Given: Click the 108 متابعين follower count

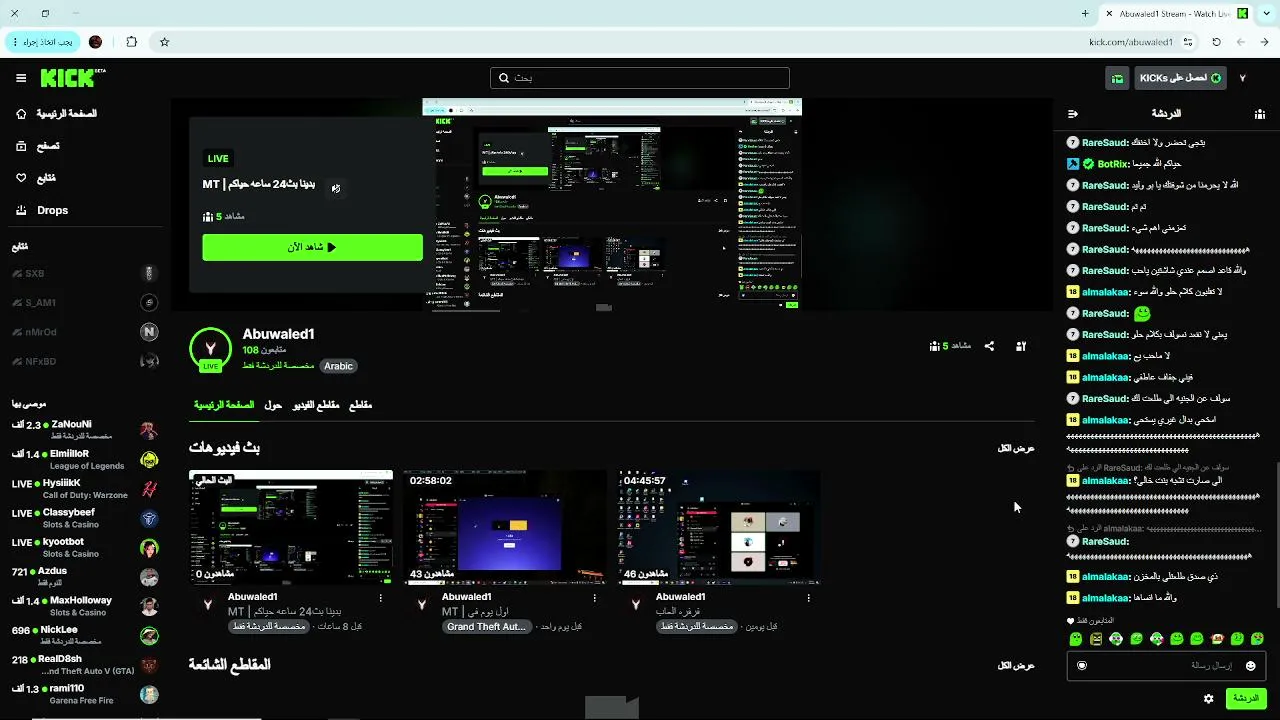Looking at the screenshot, I should coord(265,351).
